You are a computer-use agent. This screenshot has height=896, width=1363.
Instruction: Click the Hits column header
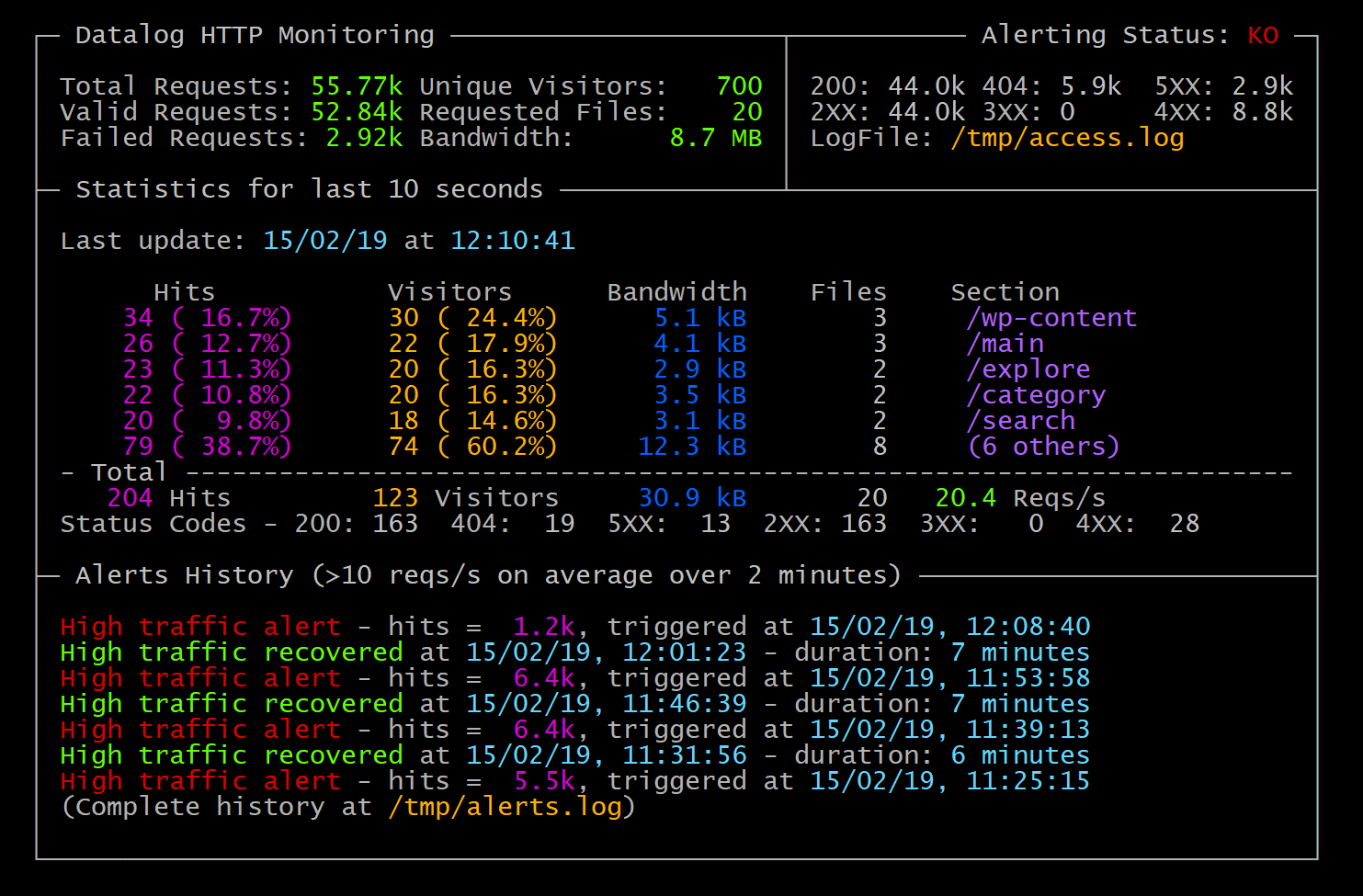point(184,292)
